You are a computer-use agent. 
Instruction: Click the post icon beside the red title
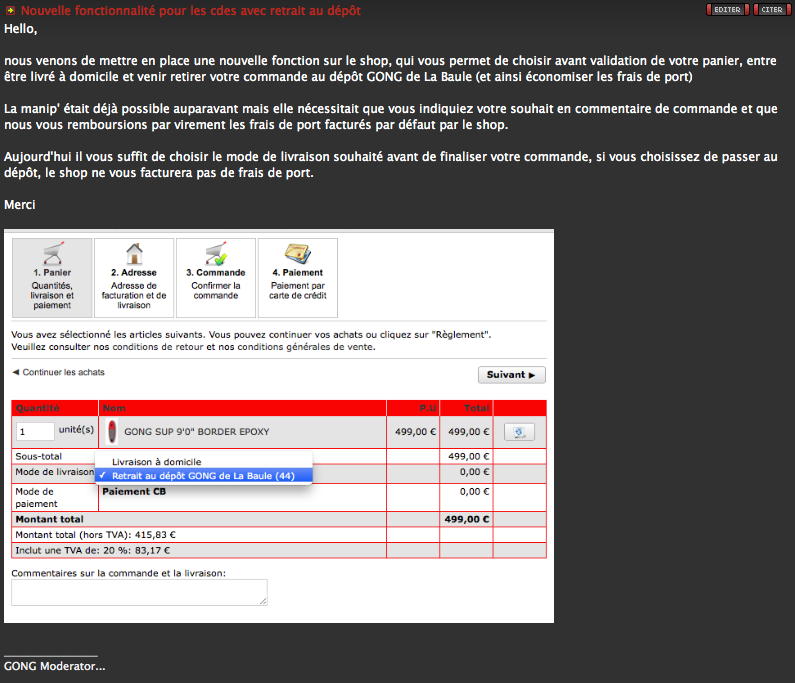10,10
